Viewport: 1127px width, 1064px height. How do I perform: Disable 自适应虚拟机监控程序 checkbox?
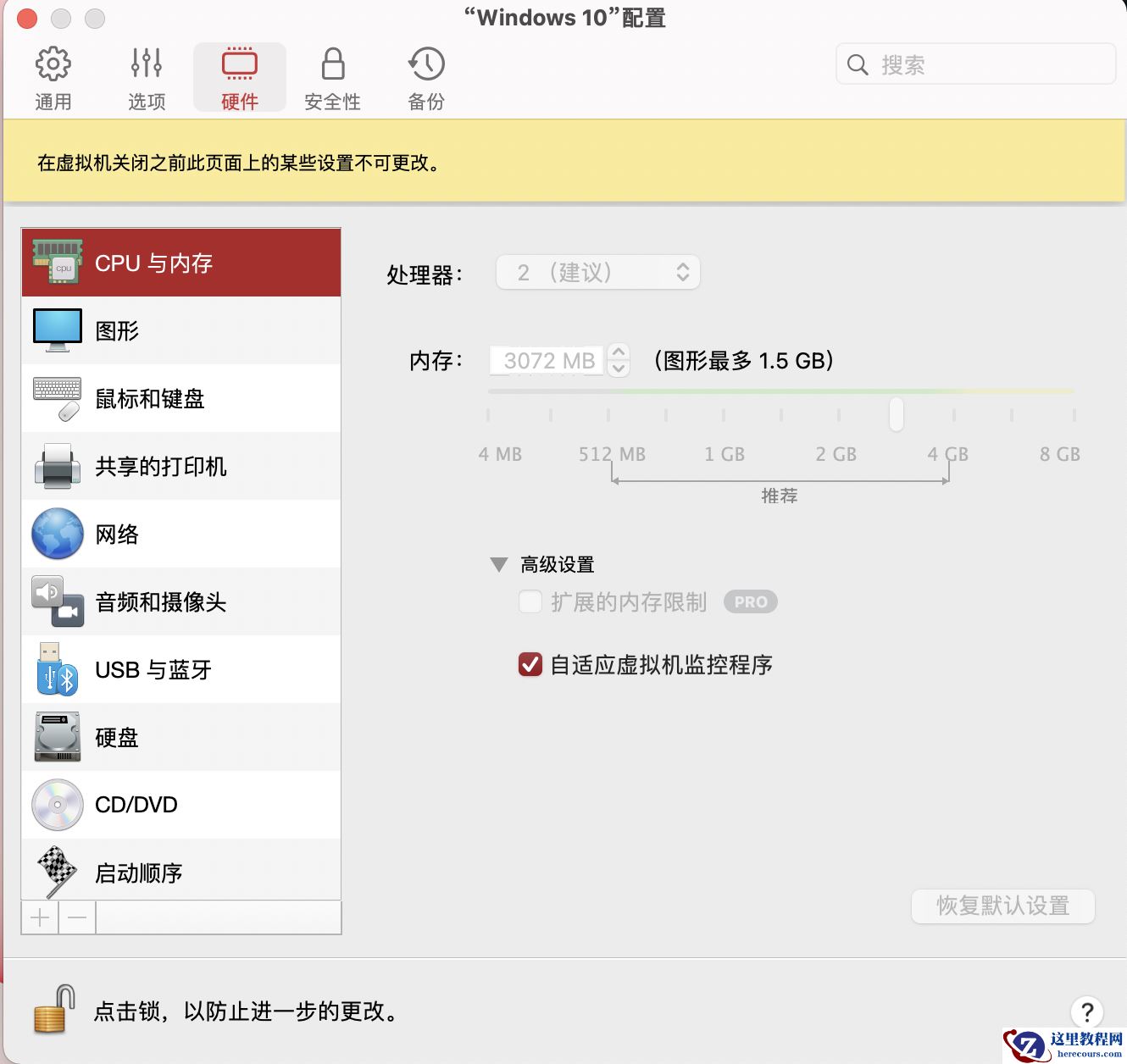tap(530, 665)
